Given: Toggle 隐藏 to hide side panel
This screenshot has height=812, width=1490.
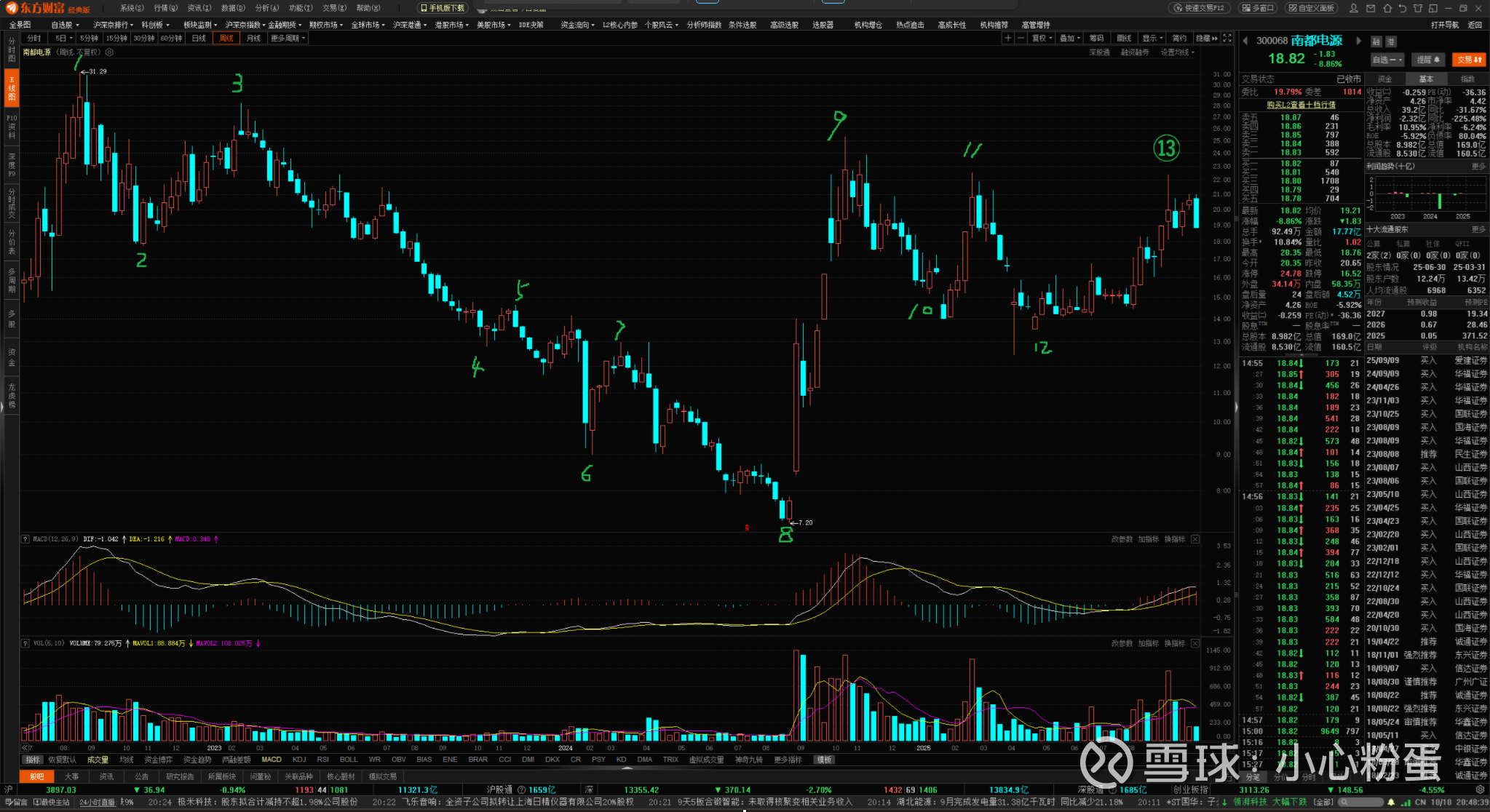Looking at the screenshot, I should click(x=1206, y=38).
